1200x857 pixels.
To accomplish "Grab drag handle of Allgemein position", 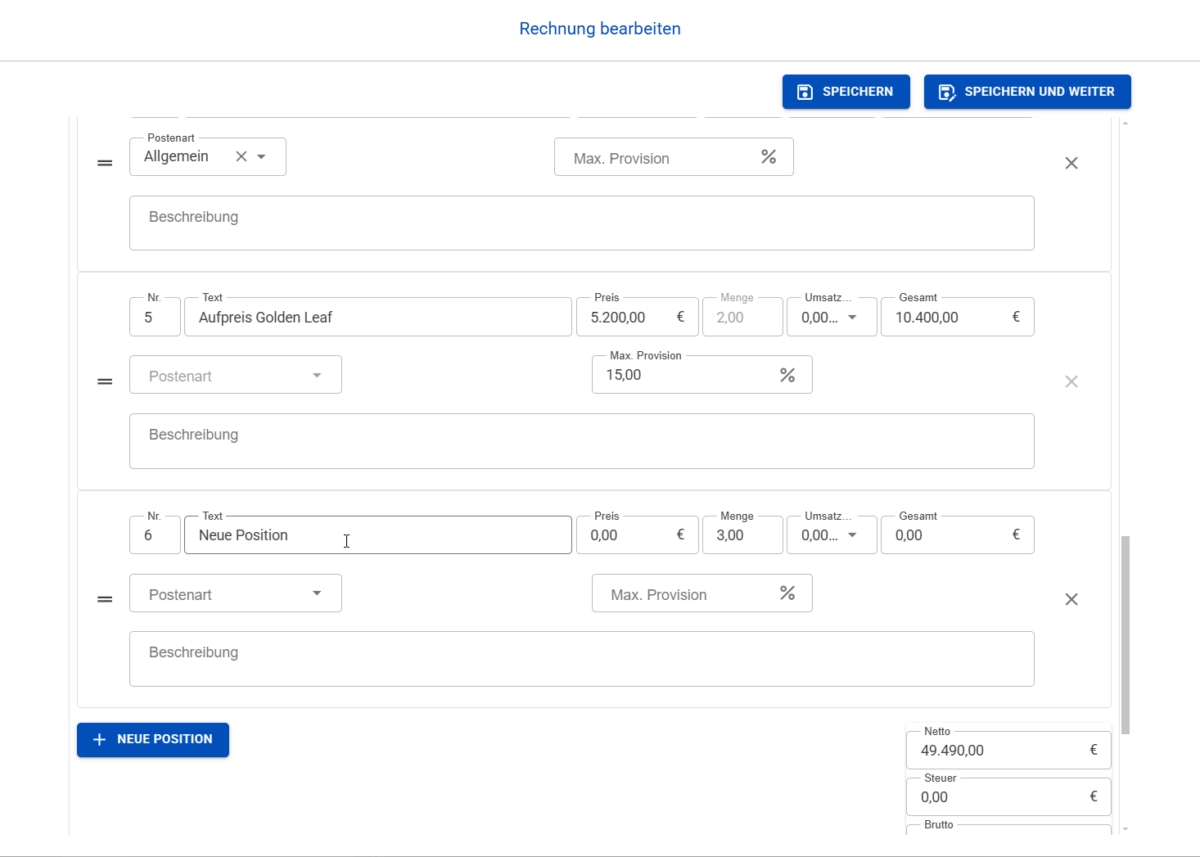I will coord(105,163).
